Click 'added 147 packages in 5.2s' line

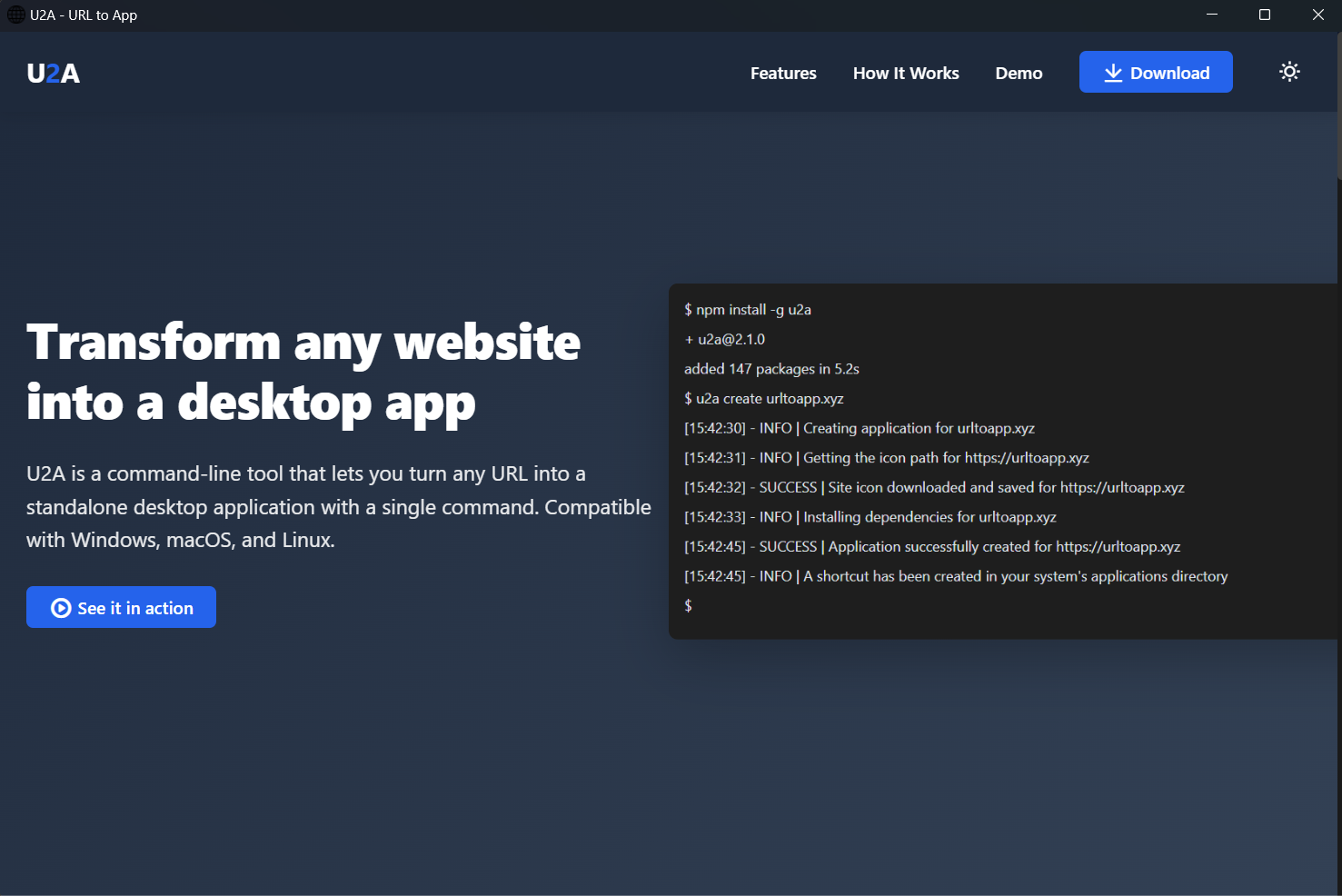pos(771,369)
